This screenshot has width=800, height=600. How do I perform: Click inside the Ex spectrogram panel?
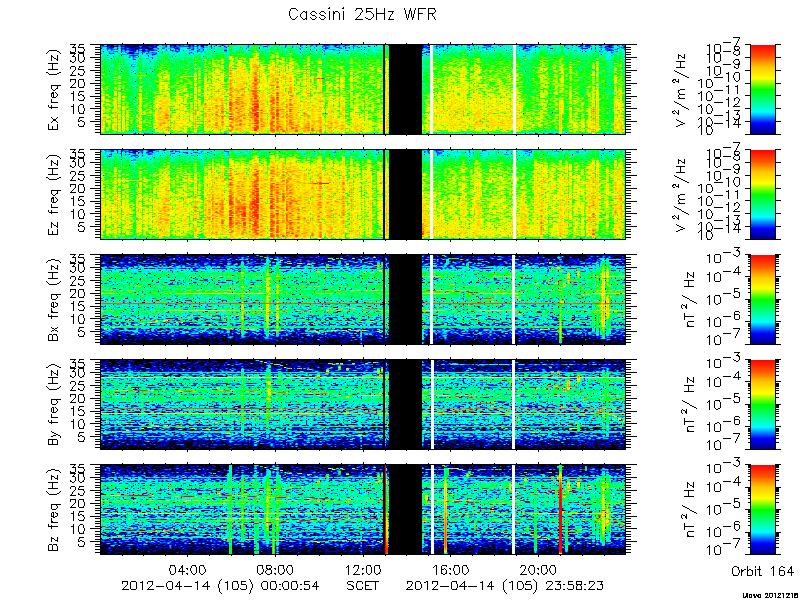[x=363, y=89]
